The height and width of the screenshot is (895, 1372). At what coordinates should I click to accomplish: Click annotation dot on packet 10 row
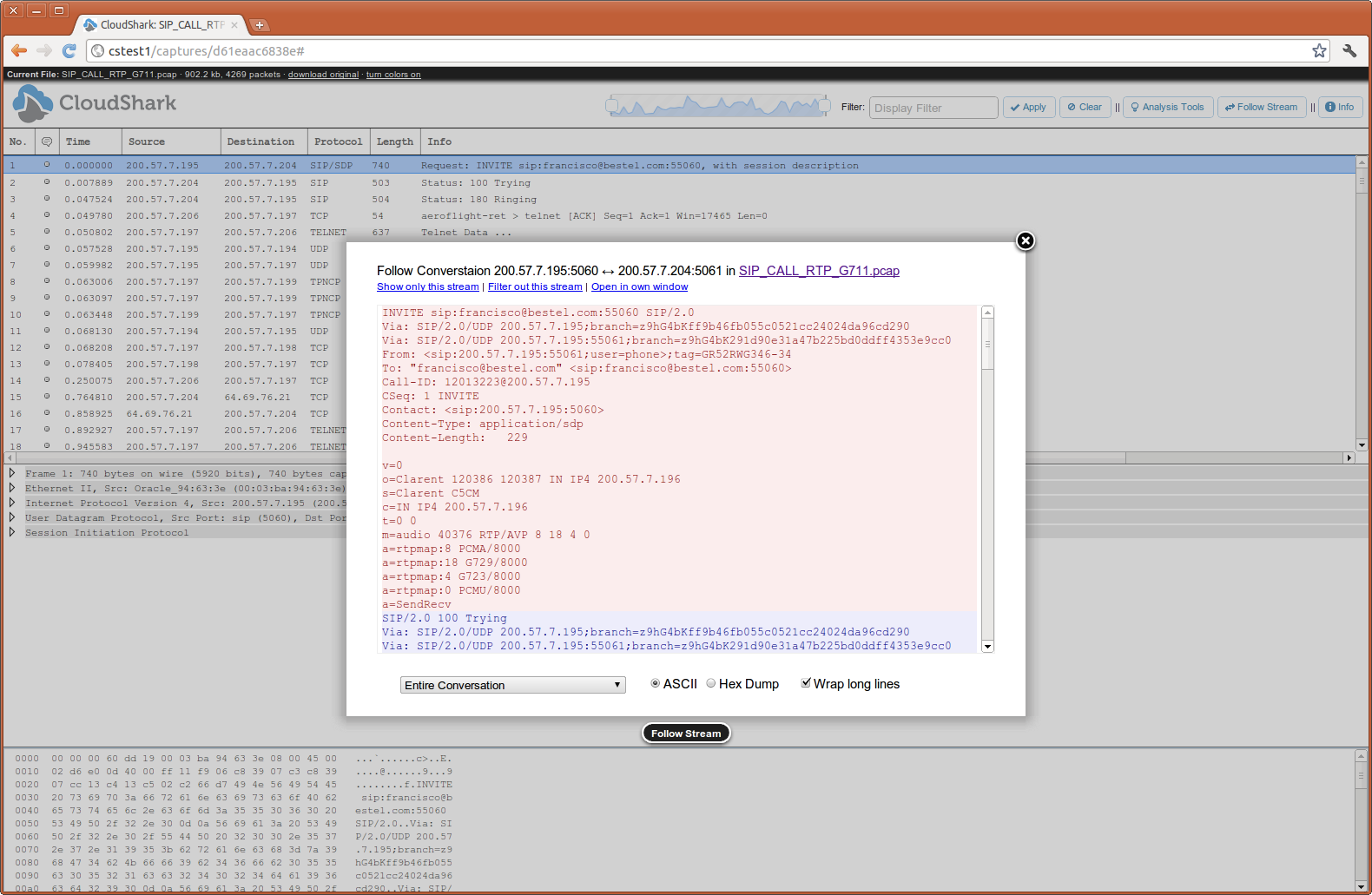pos(47,314)
